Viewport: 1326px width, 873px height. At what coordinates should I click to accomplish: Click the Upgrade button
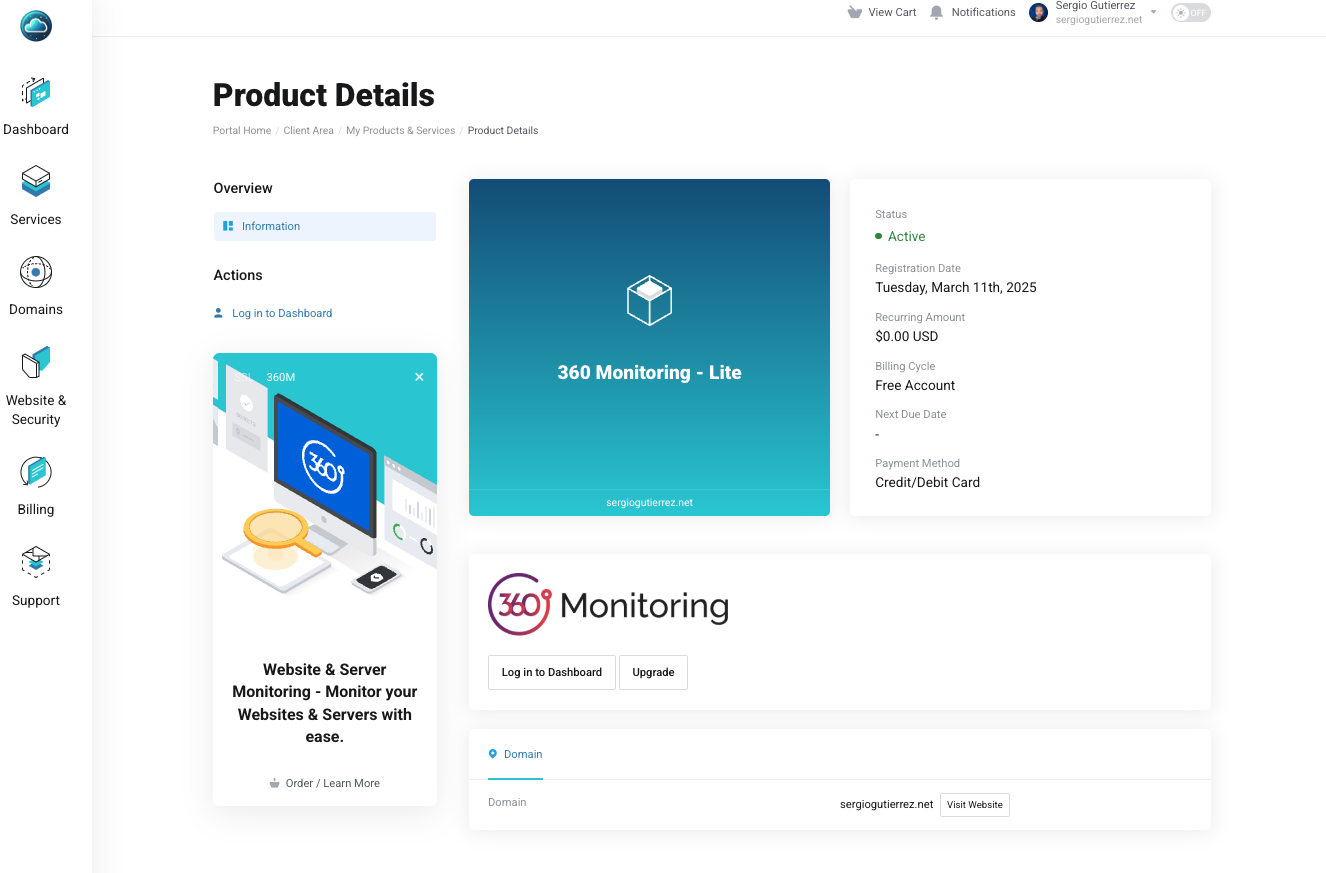click(653, 672)
